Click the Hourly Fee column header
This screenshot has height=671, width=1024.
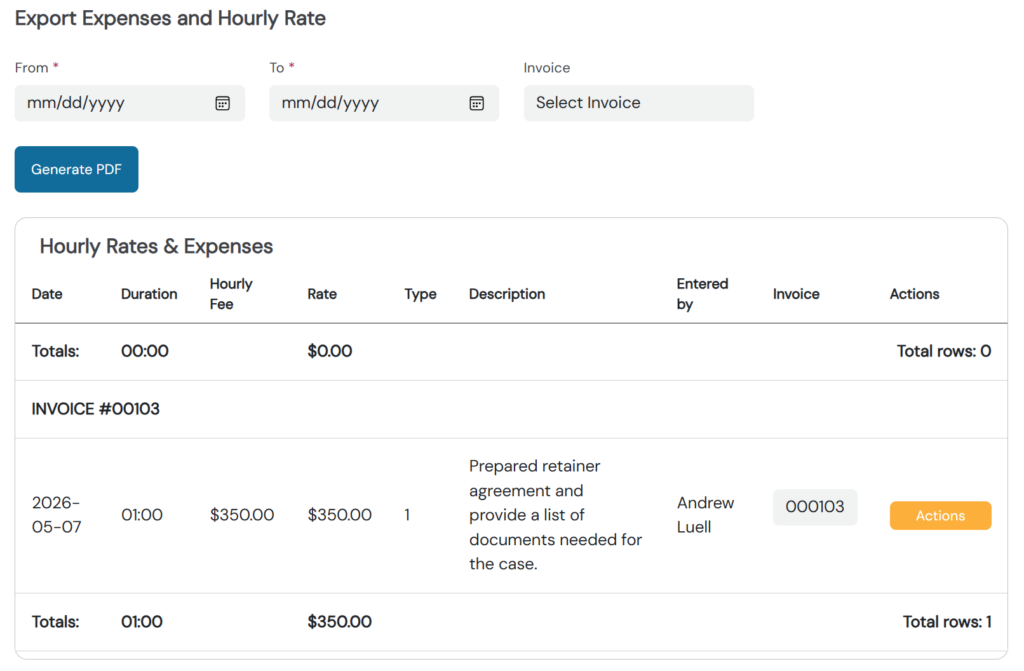point(231,294)
